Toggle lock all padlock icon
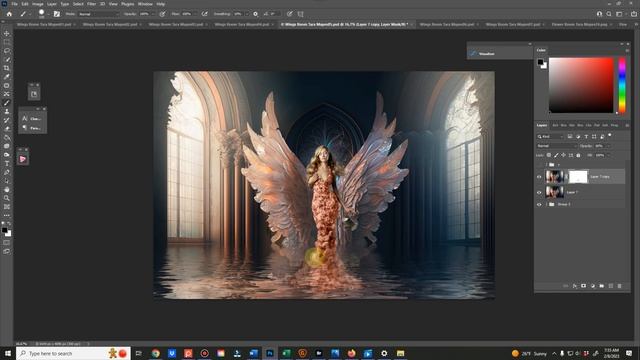 tap(578, 155)
